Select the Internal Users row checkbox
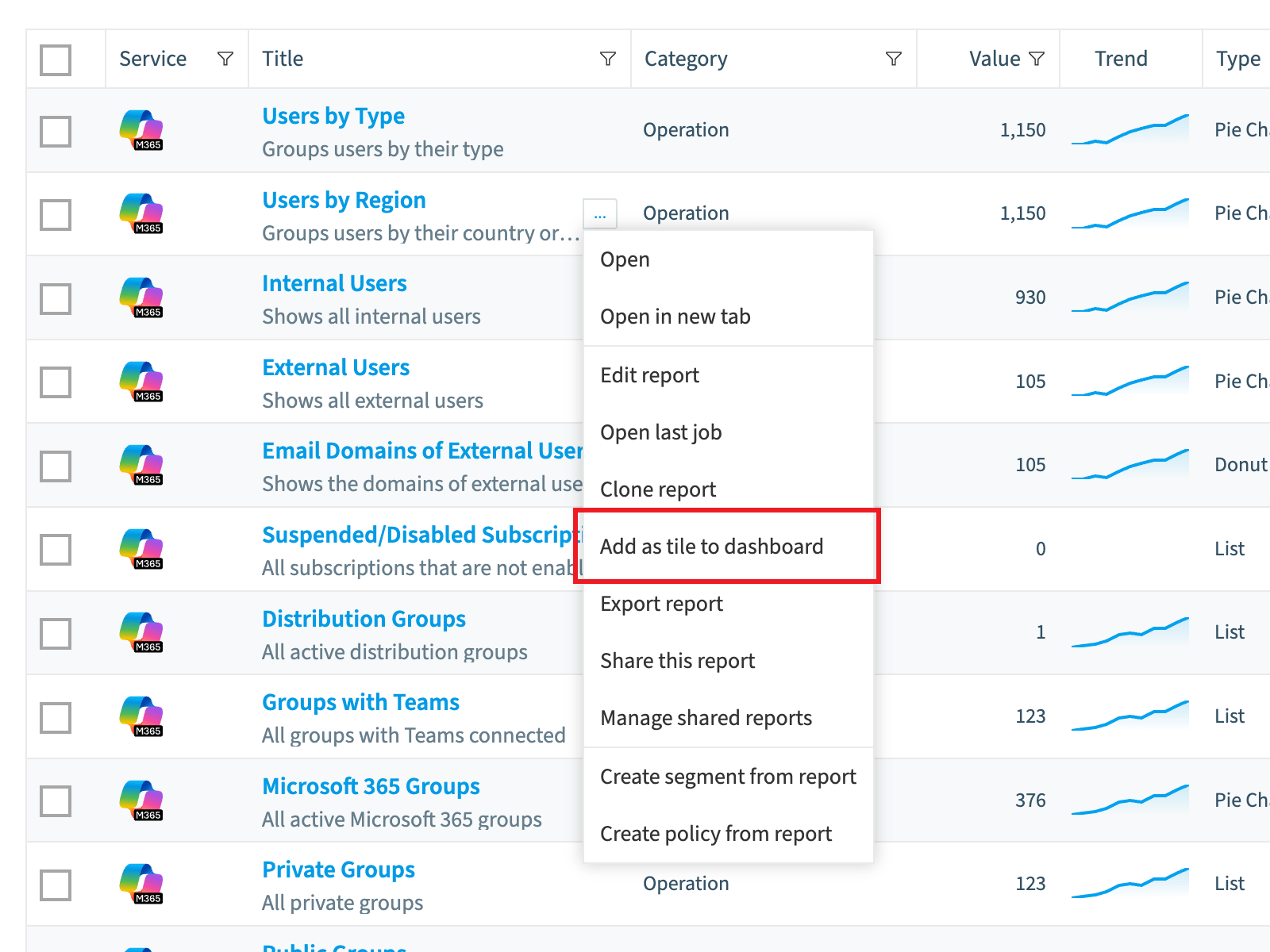 coord(56,298)
